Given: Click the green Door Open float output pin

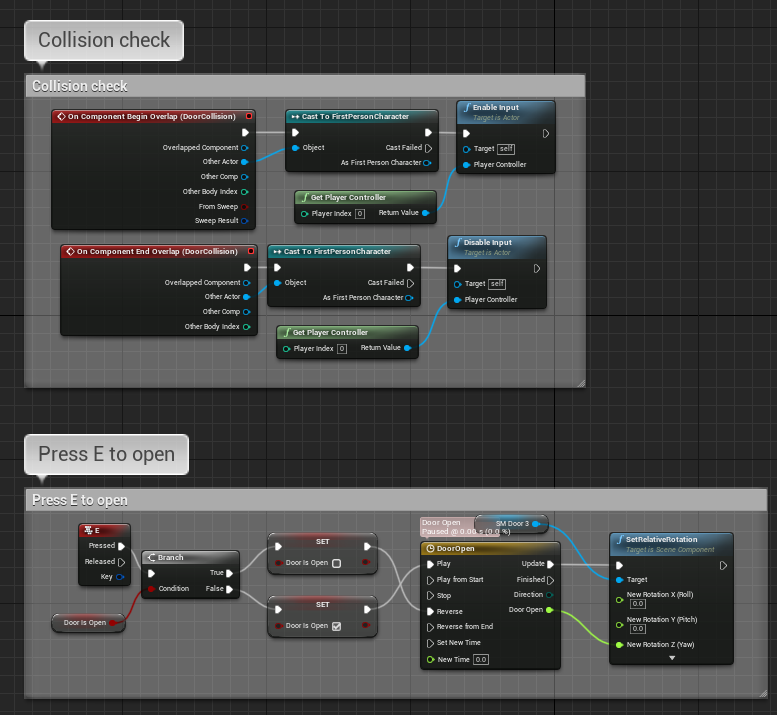Looking at the screenshot, I should (550, 609).
